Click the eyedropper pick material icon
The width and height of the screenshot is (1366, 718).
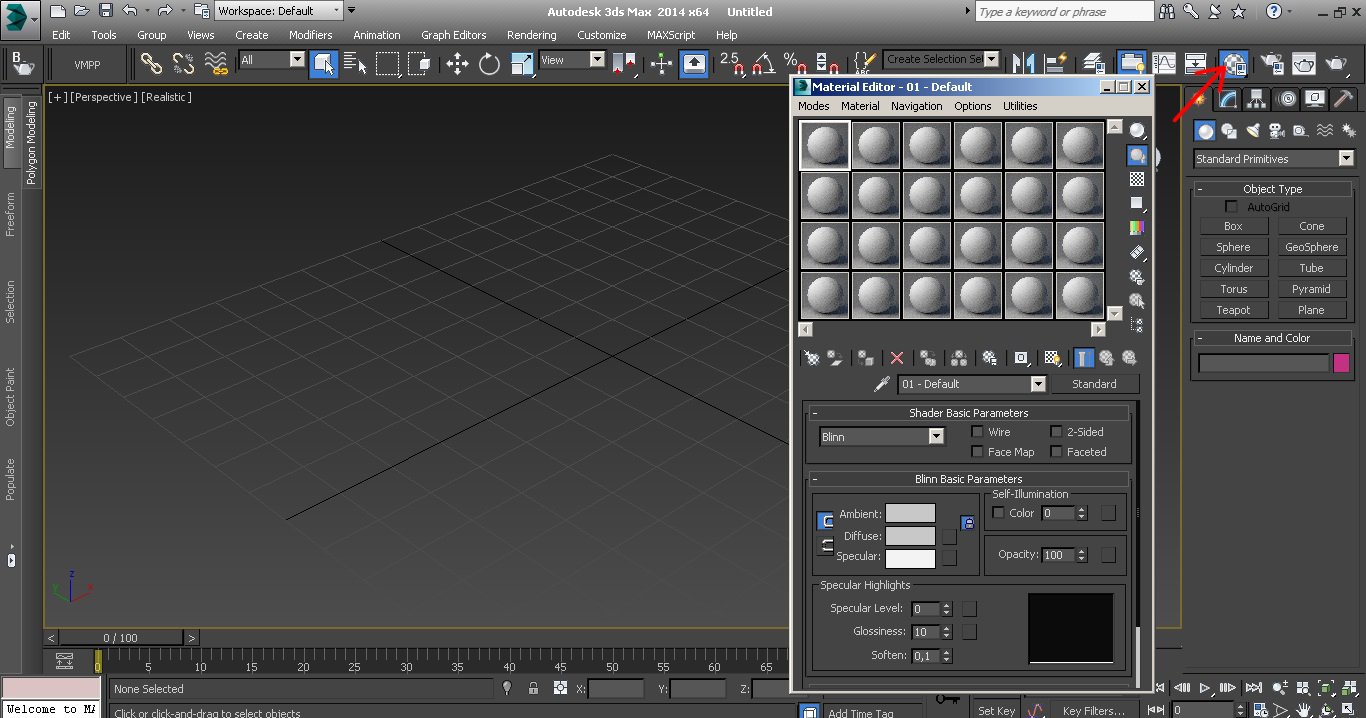tap(882, 384)
